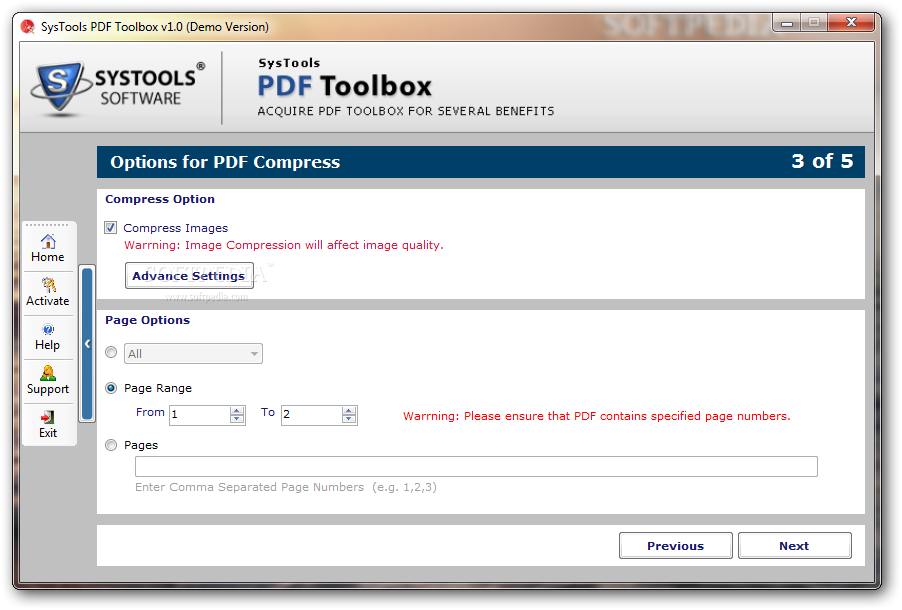This screenshot has width=902, height=610.
Task: Open Advance Settings
Action: [189, 276]
